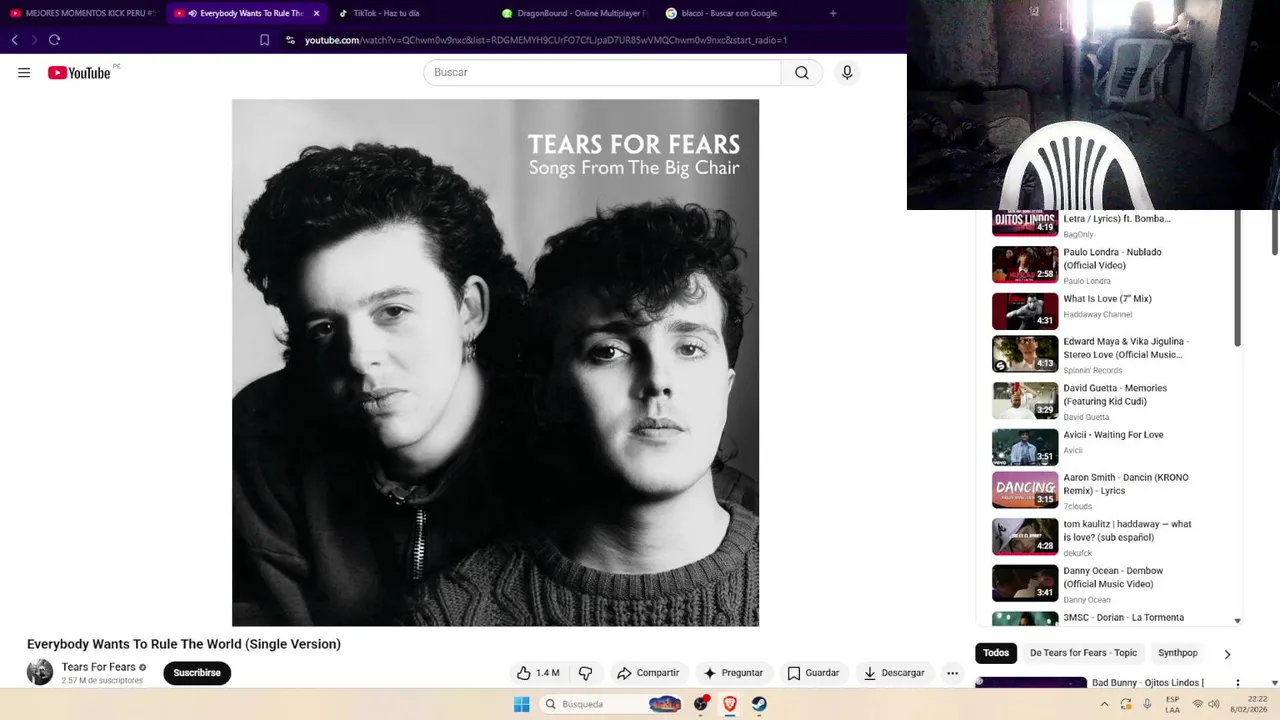Open Aaron Smith - Dancin KRONO Remix title
Image resolution: width=1280 pixels, height=720 pixels.
coord(1126,484)
